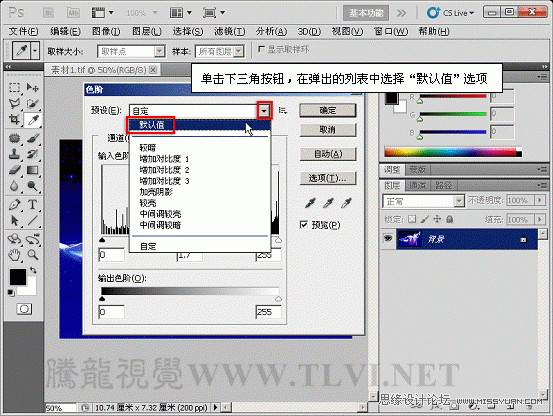Open 取样大小 sample size dropdown
The height and width of the screenshot is (416, 553).
click(x=159, y=51)
